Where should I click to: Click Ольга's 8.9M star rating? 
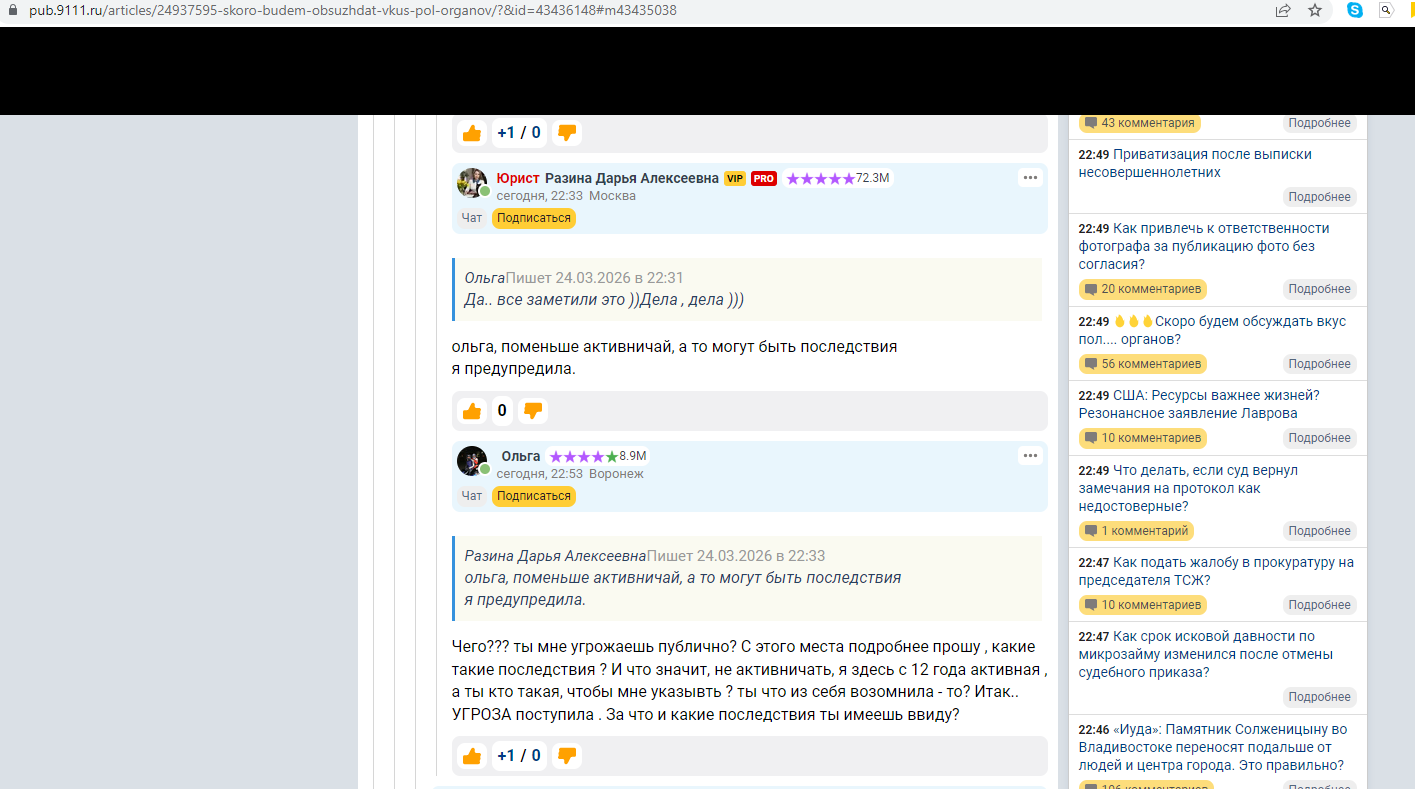click(598, 456)
